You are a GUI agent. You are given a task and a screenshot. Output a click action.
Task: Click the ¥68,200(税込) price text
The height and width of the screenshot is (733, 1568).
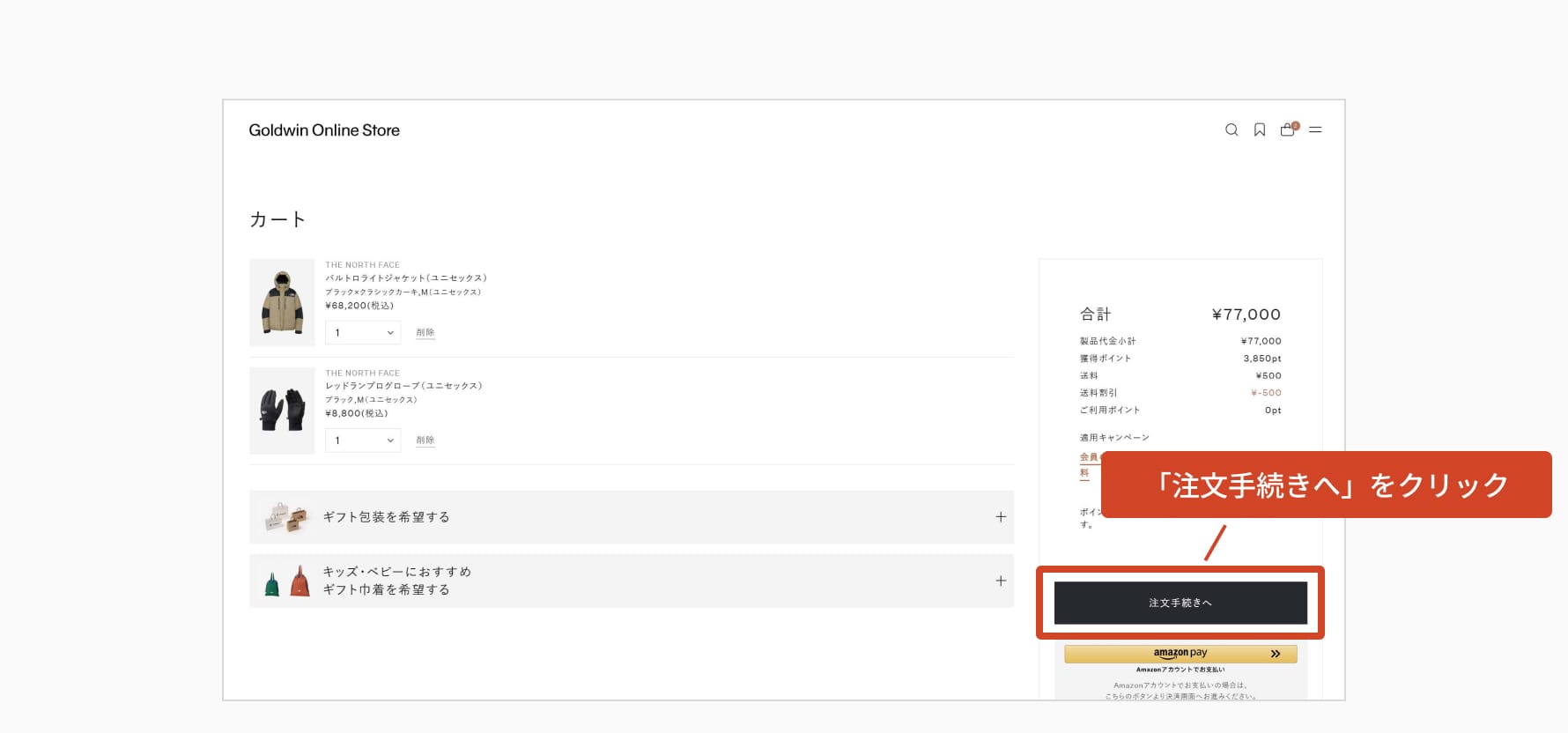pos(359,306)
